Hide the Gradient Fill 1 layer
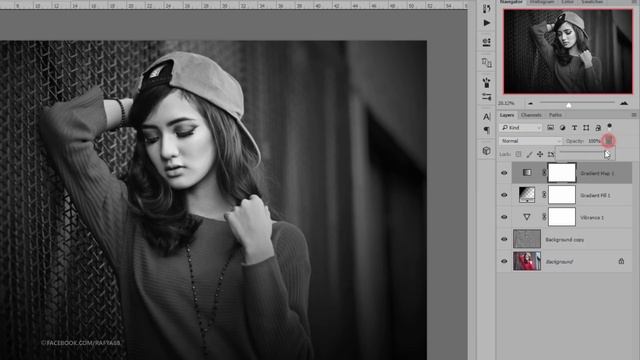The image size is (640, 360). pos(504,195)
